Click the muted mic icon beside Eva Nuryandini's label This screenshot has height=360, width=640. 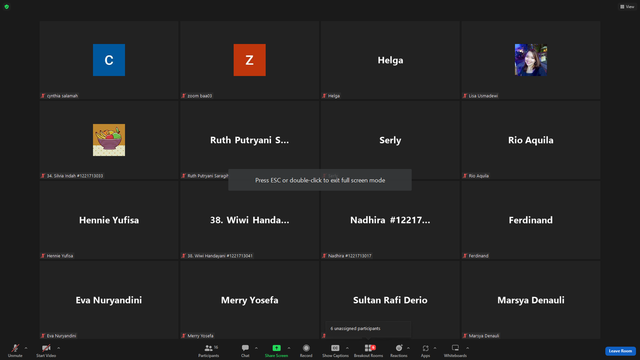pos(43,336)
